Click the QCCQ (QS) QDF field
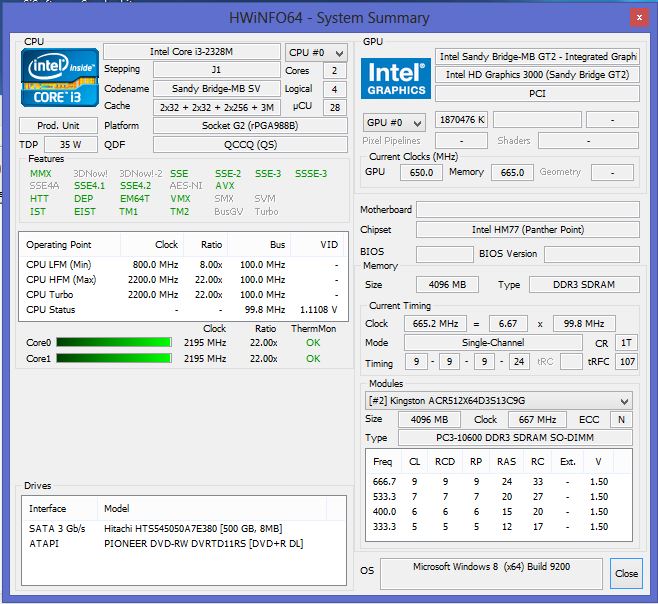Viewport: 658px width, 604px height. click(251, 144)
